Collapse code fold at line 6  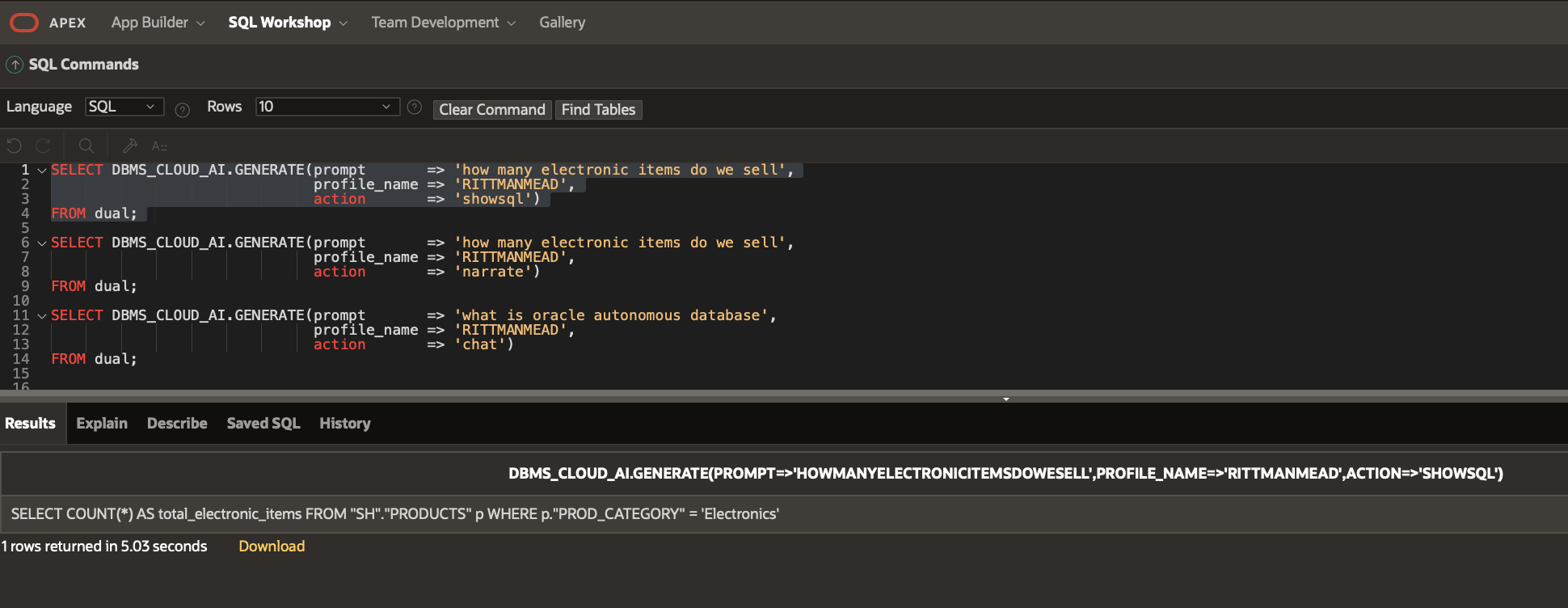[42, 243]
